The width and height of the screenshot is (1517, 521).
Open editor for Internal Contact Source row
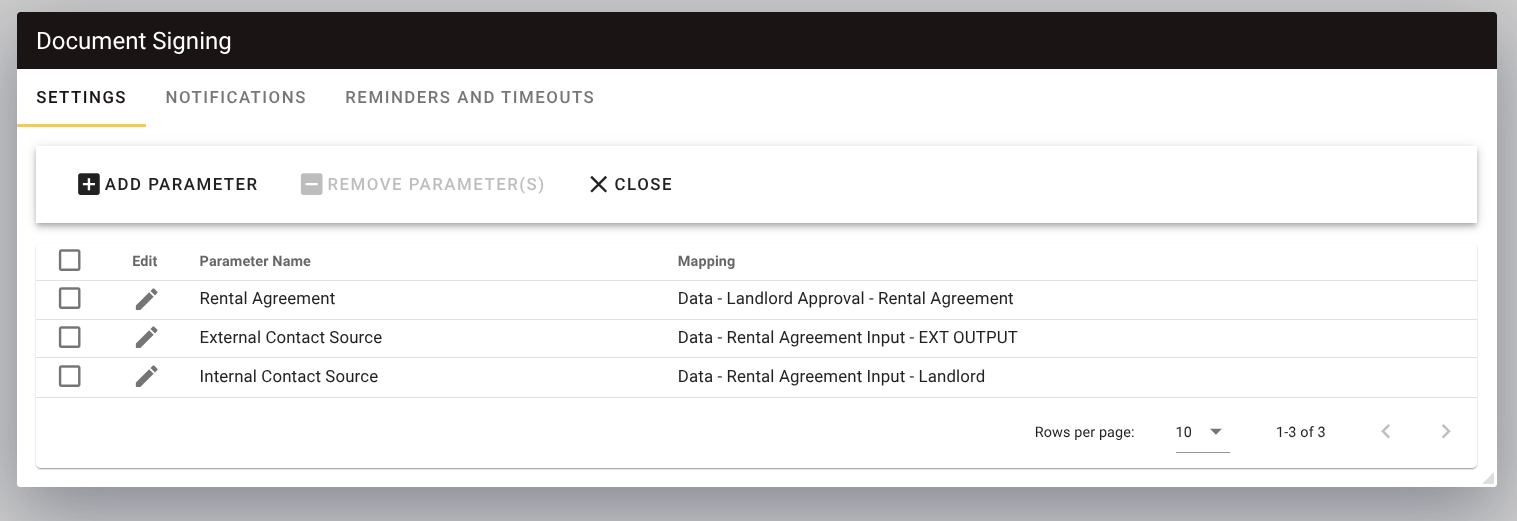coord(146,377)
